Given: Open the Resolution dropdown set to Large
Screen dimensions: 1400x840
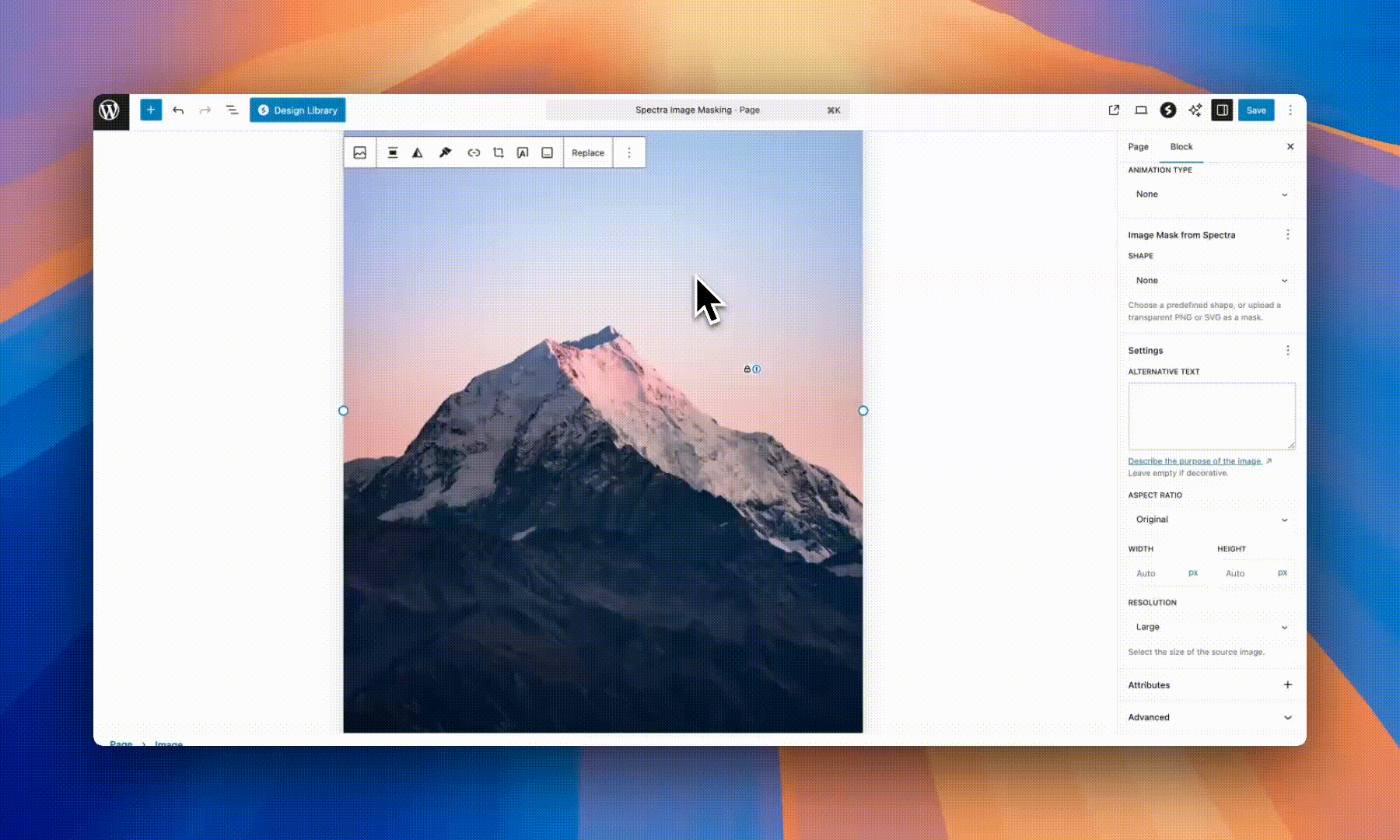Looking at the screenshot, I should pyautogui.click(x=1210, y=627).
